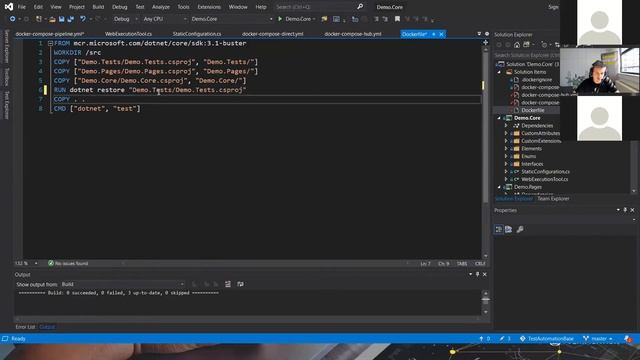Close the Properties panel

tap(632, 210)
